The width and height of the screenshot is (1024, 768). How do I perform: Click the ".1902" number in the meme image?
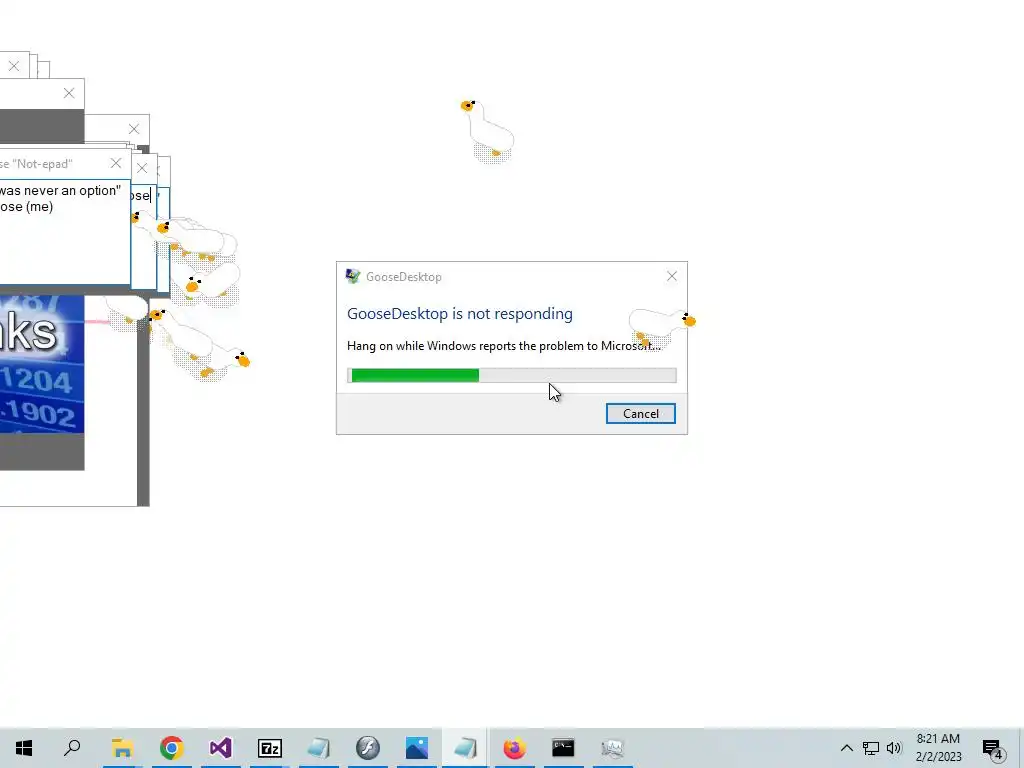pyautogui.click(x=37, y=413)
